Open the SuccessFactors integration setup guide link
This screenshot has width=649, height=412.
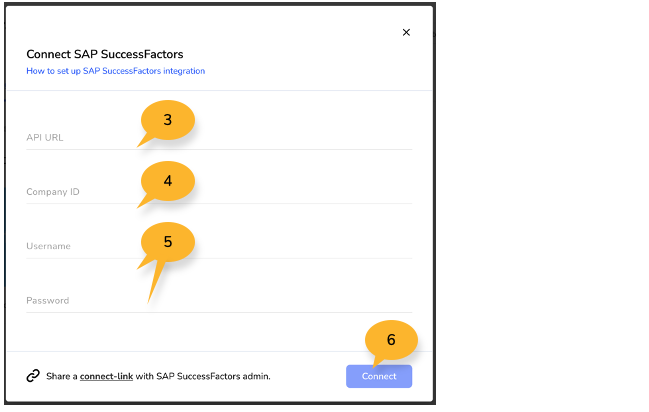coord(116,71)
